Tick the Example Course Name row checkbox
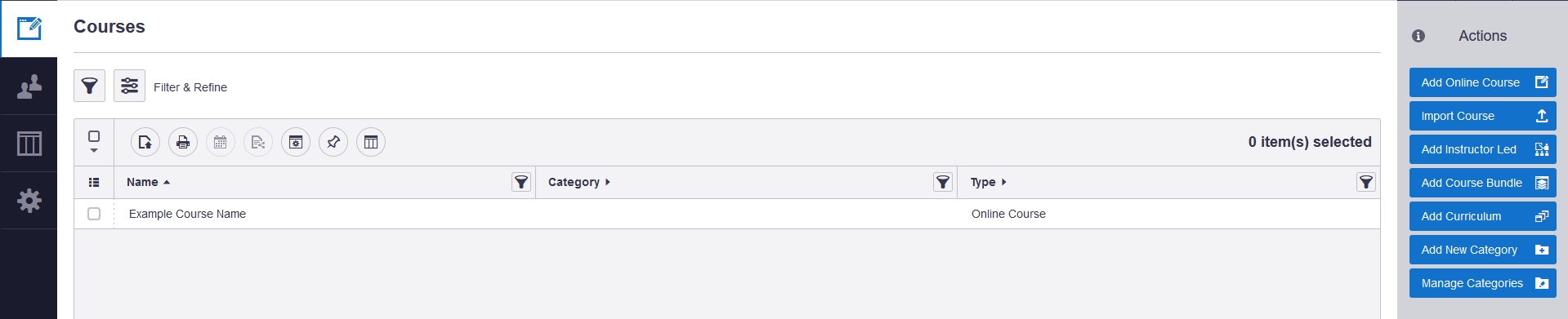The image size is (1568, 319). pos(94,214)
